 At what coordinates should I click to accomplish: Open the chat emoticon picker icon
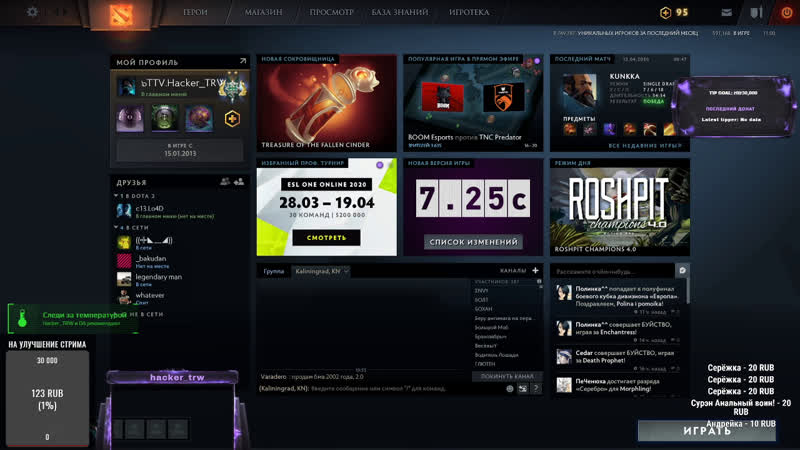click(x=510, y=389)
